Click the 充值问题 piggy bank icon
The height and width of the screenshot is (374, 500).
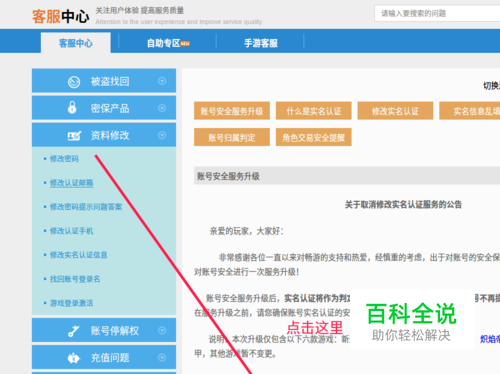(74, 358)
